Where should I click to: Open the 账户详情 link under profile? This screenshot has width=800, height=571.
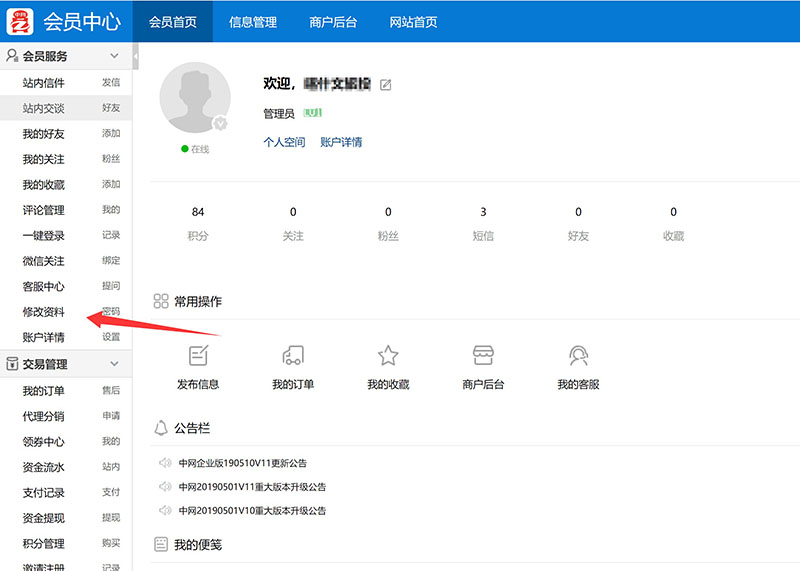[341, 142]
